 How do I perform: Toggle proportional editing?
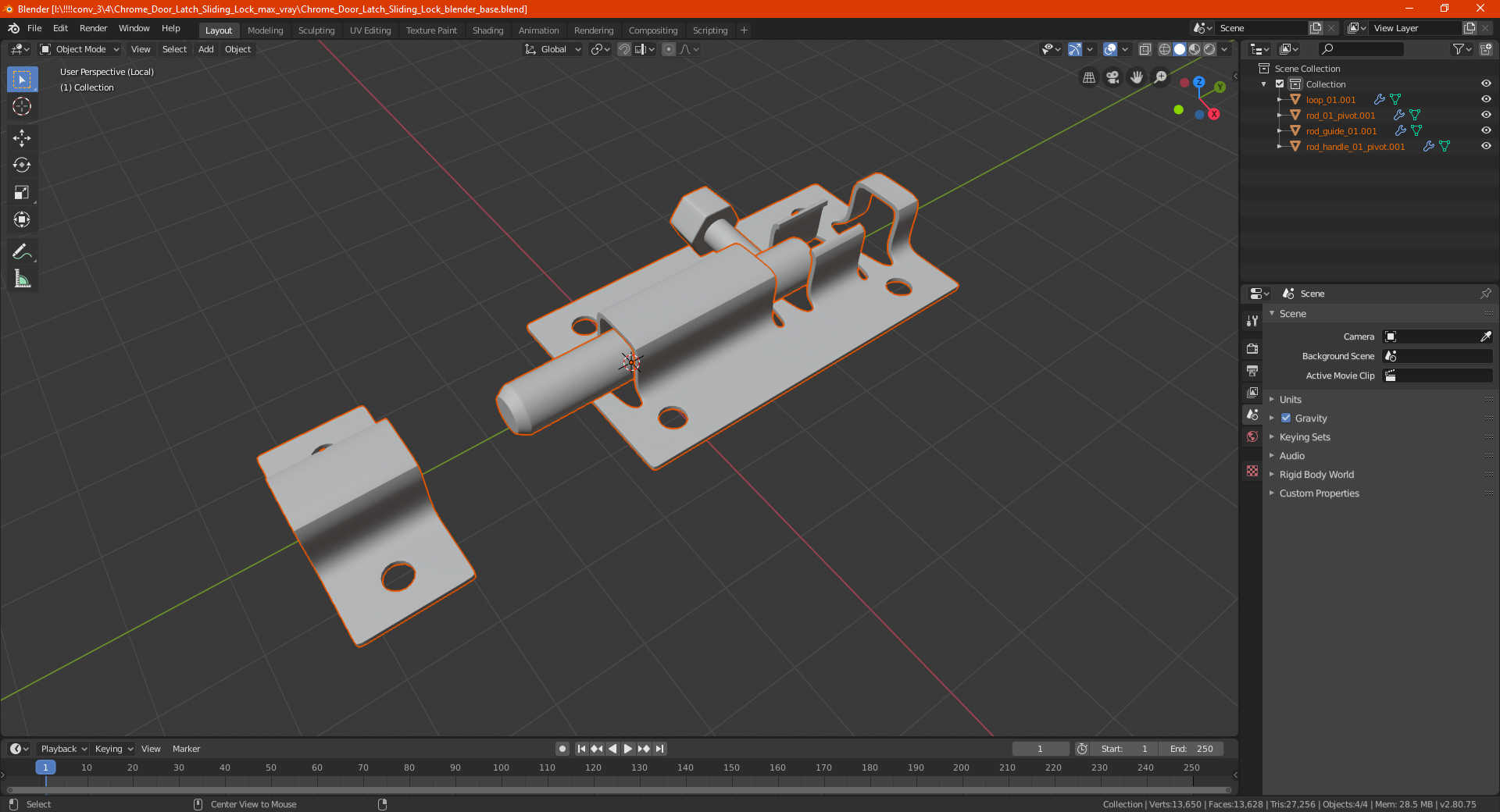[669, 49]
